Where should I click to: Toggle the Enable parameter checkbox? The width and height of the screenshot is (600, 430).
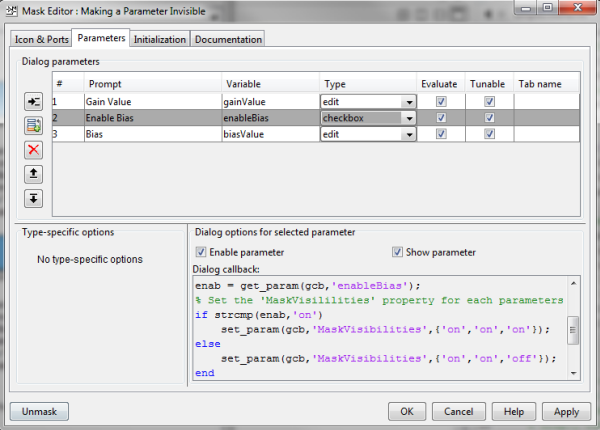click(201, 252)
